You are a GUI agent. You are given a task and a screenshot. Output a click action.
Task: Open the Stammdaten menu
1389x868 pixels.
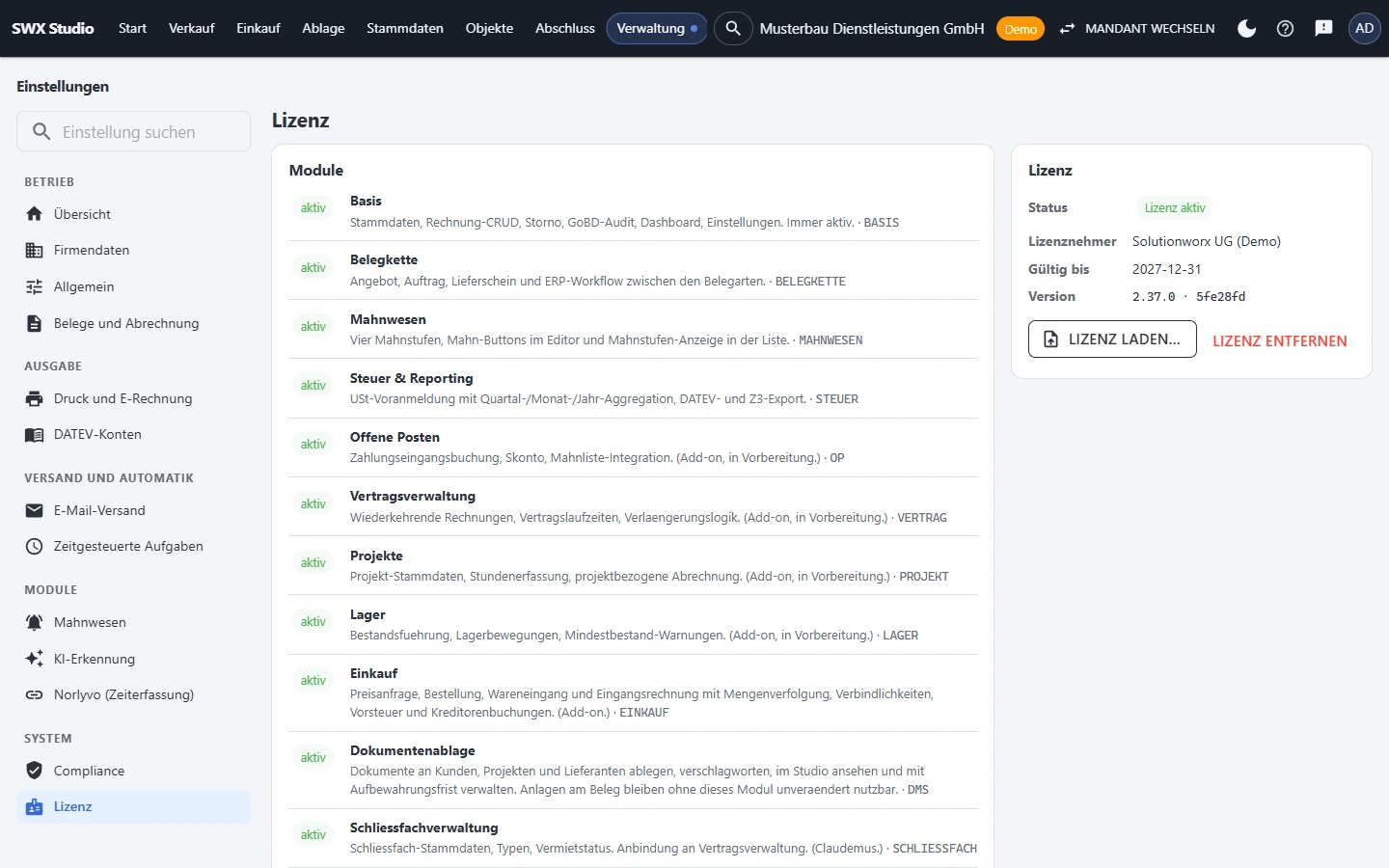[x=405, y=28]
